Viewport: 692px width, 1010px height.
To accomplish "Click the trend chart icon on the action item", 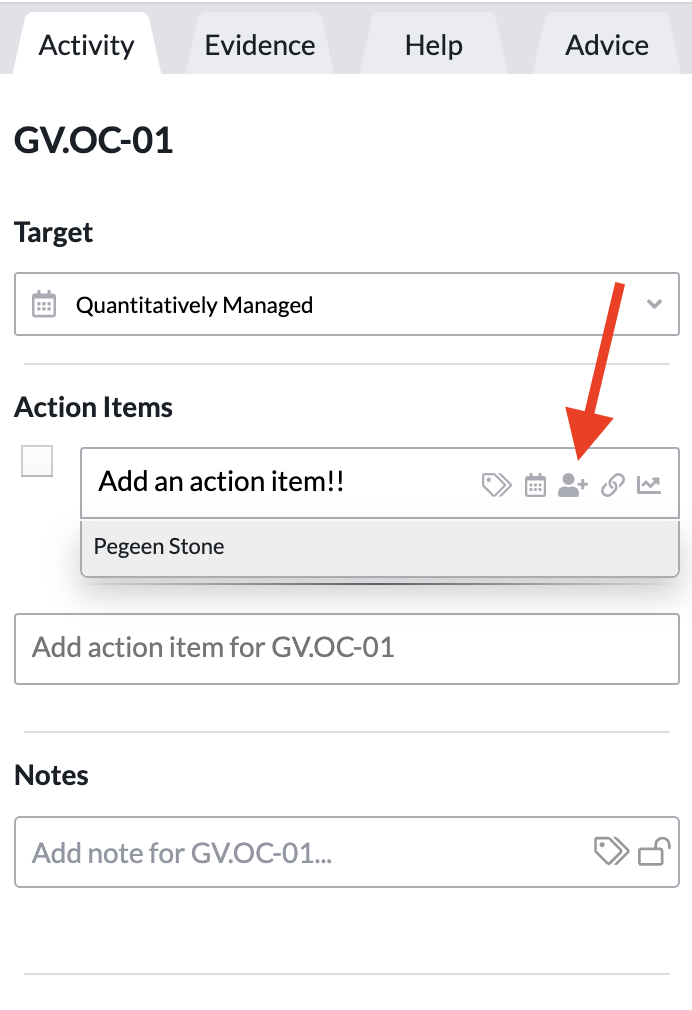I will pyautogui.click(x=649, y=485).
